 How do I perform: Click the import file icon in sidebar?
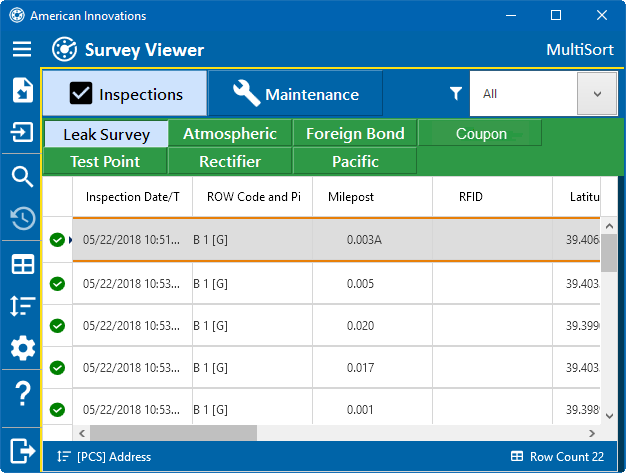click(23, 90)
